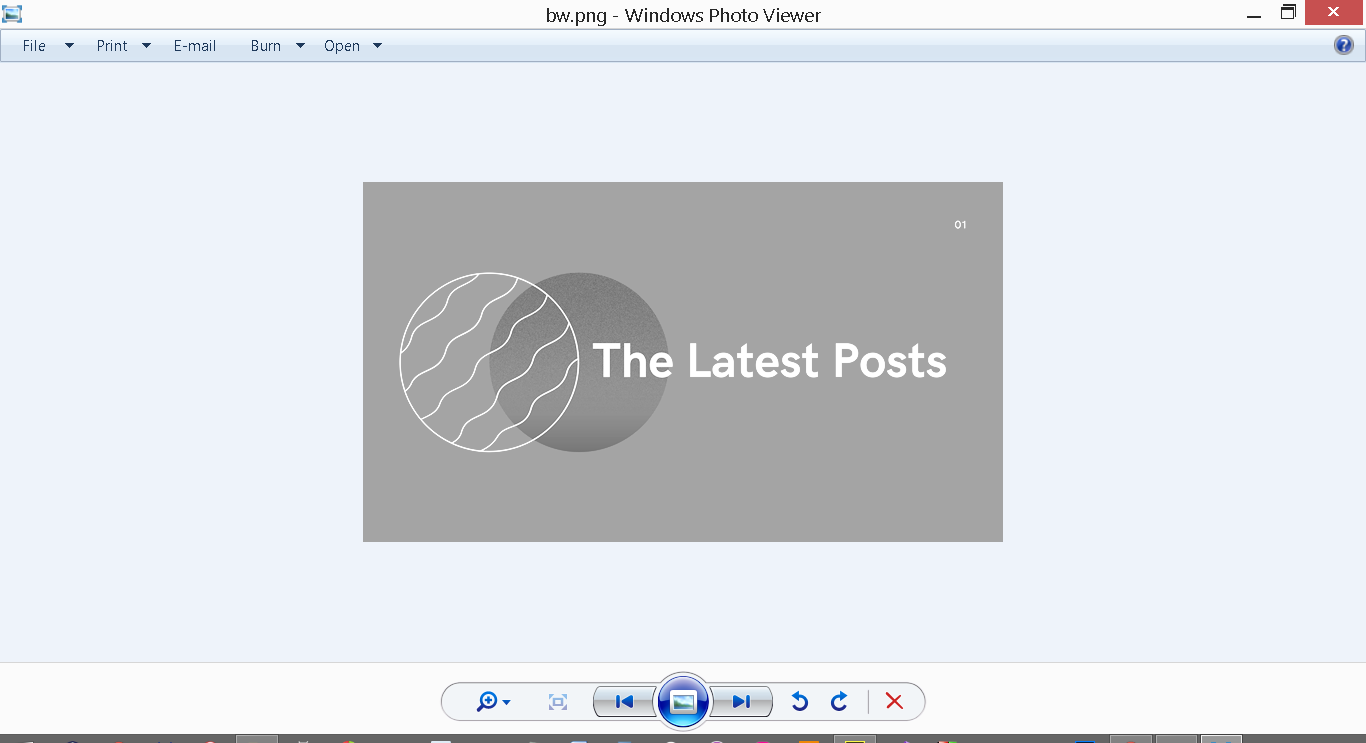The width and height of the screenshot is (1366, 743).
Task: Go to the next photo
Action: 742,702
